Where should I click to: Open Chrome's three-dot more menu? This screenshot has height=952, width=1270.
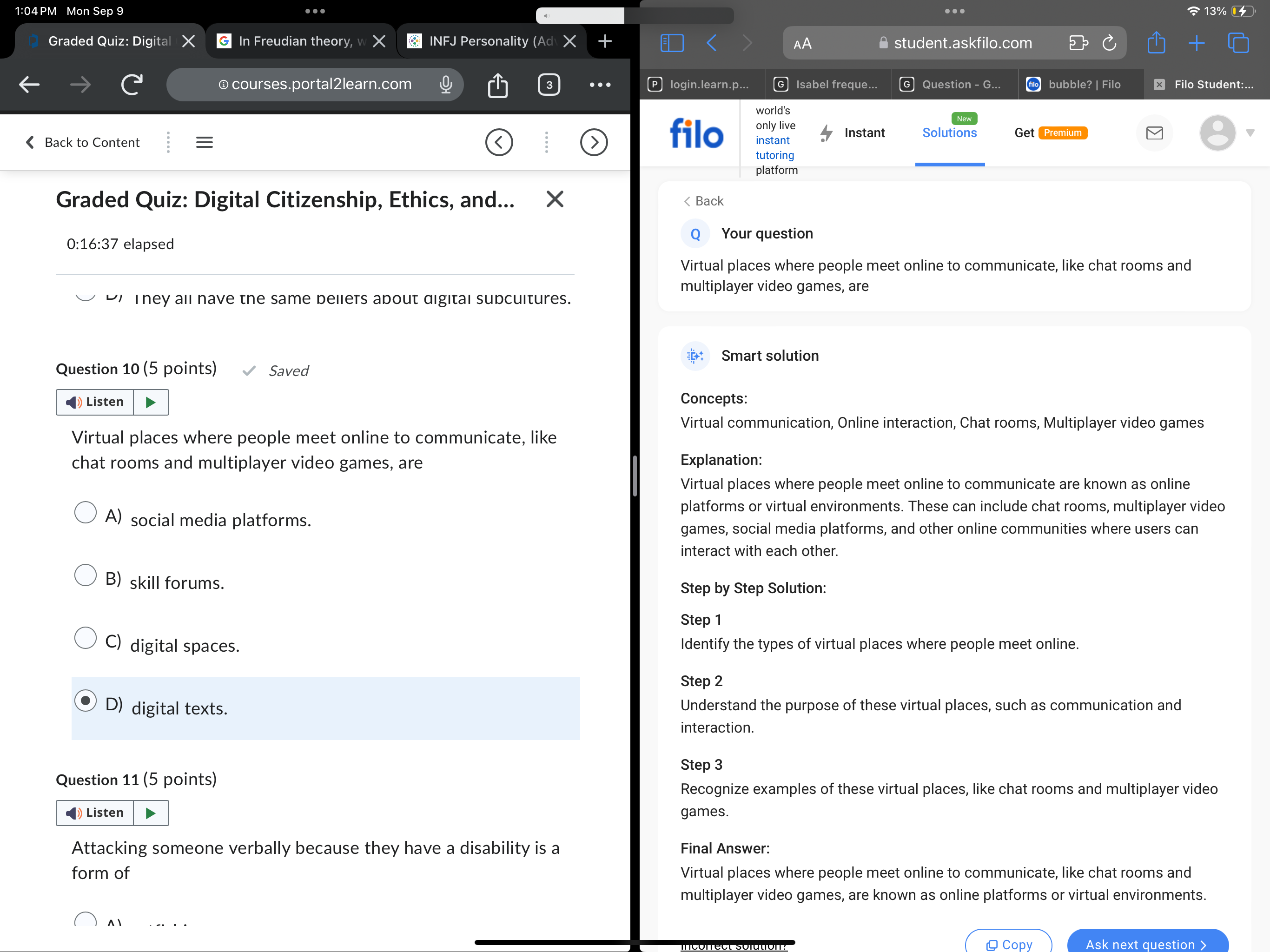[x=600, y=85]
